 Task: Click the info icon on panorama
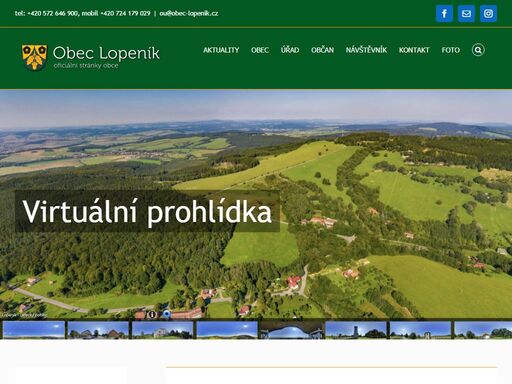click(x=152, y=314)
